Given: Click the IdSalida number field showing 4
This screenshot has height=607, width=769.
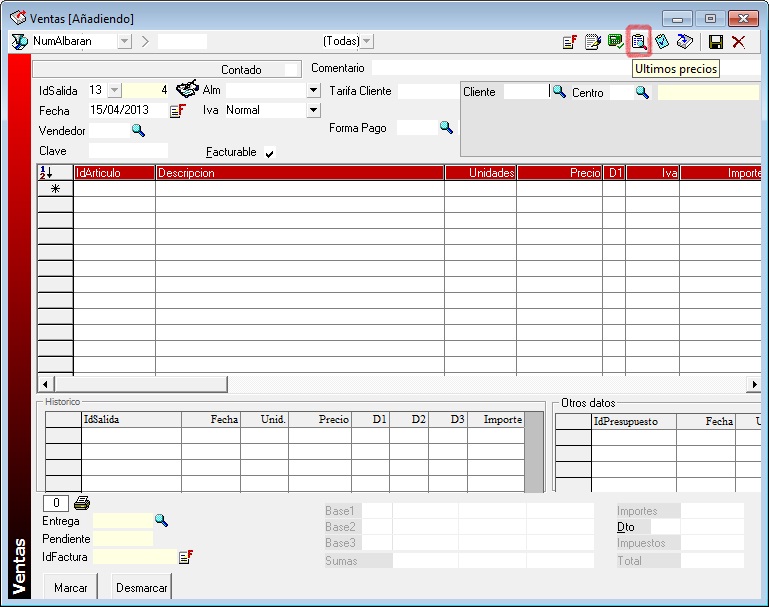Looking at the screenshot, I should pos(145,90).
